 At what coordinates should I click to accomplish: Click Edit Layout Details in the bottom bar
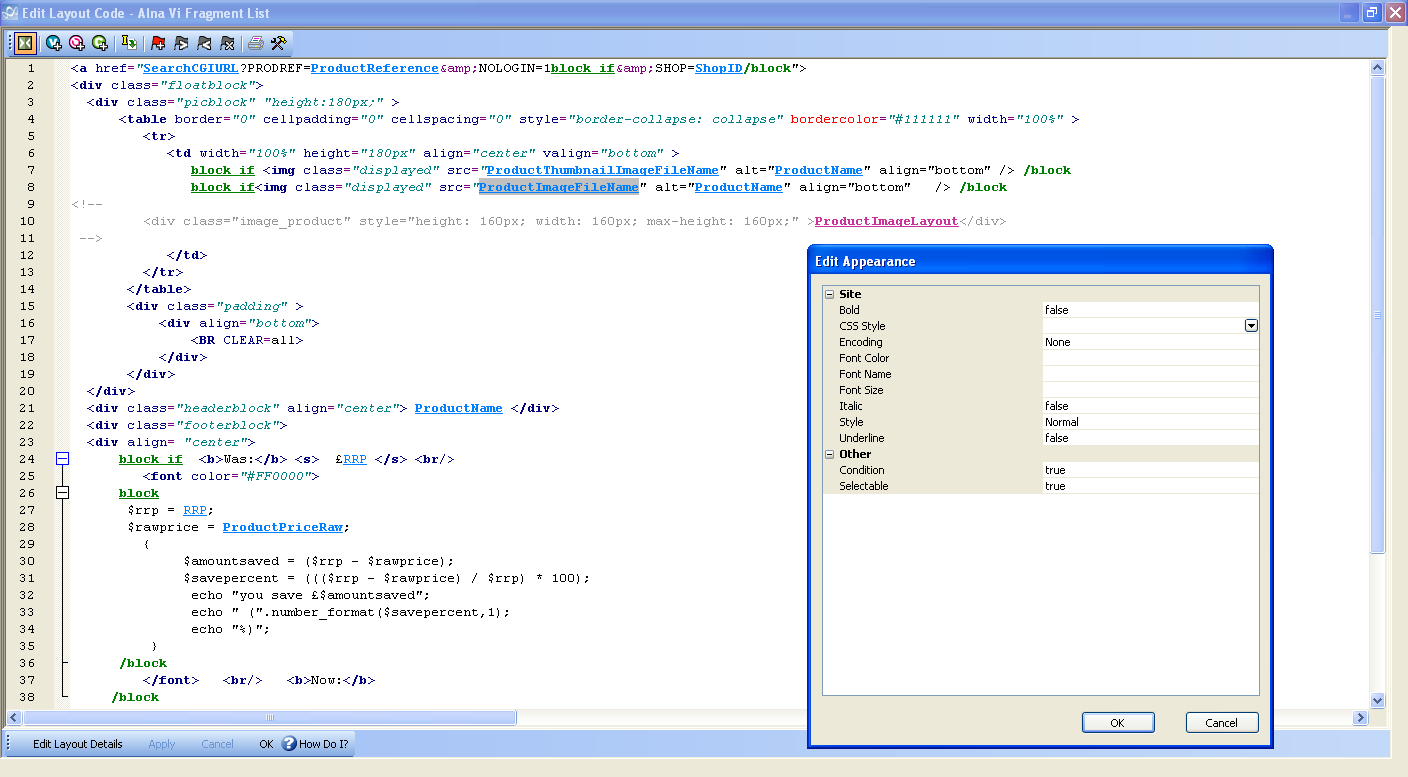click(x=77, y=744)
